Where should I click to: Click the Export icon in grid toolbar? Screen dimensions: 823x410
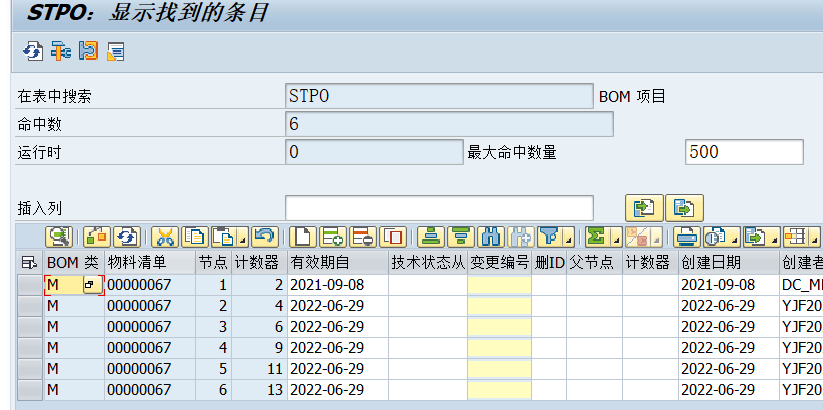pos(756,237)
